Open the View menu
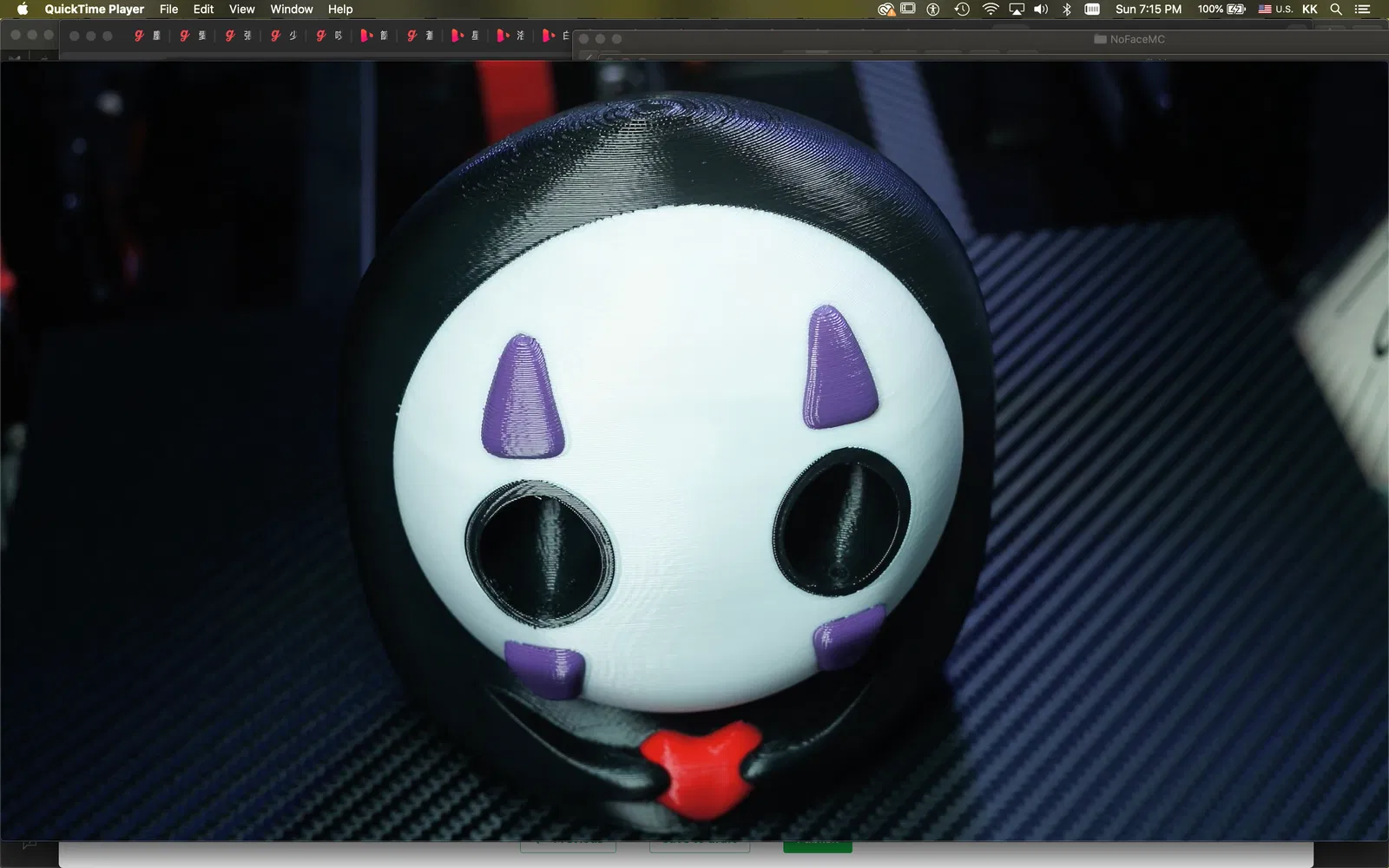1389x868 pixels. tap(241, 10)
